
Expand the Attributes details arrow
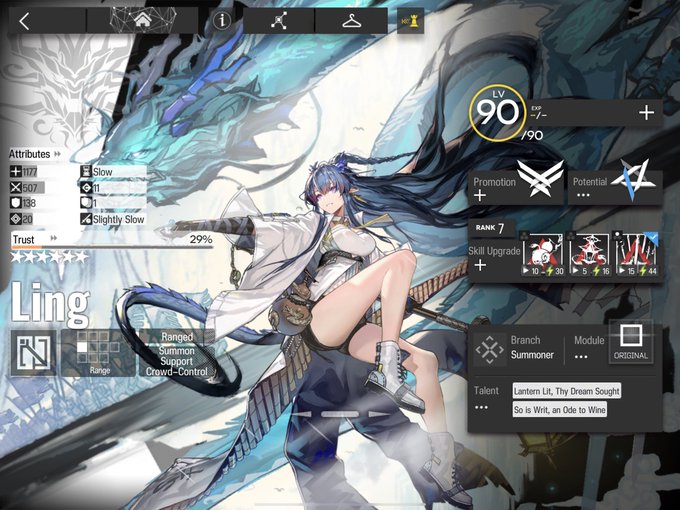click(x=57, y=154)
